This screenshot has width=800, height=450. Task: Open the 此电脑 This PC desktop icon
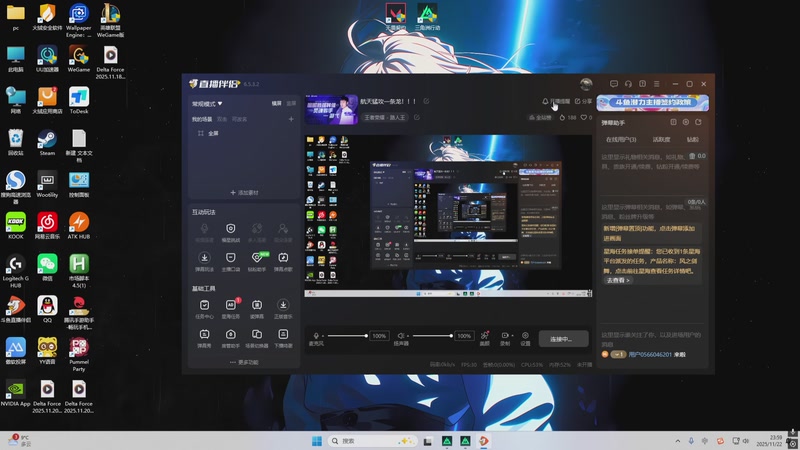pyautogui.click(x=16, y=59)
